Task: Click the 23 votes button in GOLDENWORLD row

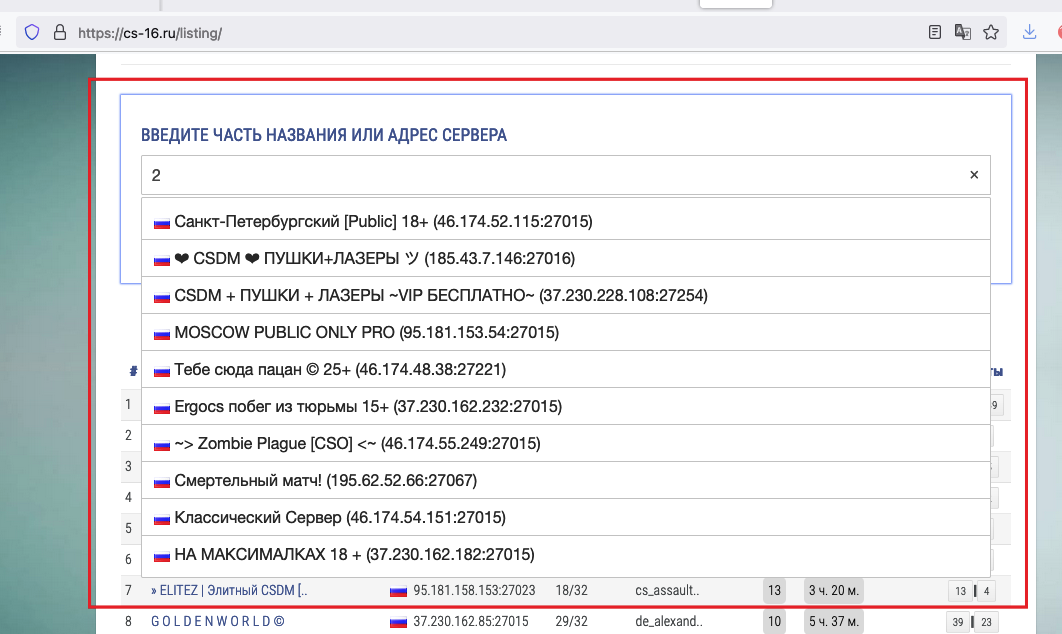Action: pos(986,622)
